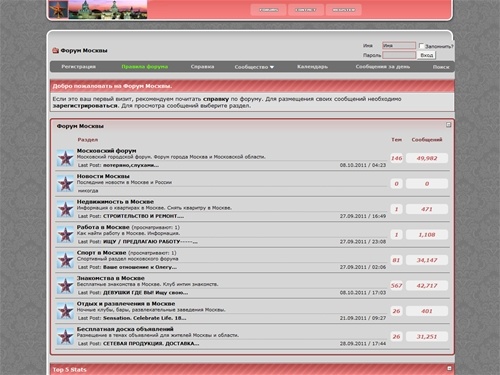500x375 pixels.
Task: Click the 49,982 messages count
Action: pyautogui.click(x=427, y=158)
